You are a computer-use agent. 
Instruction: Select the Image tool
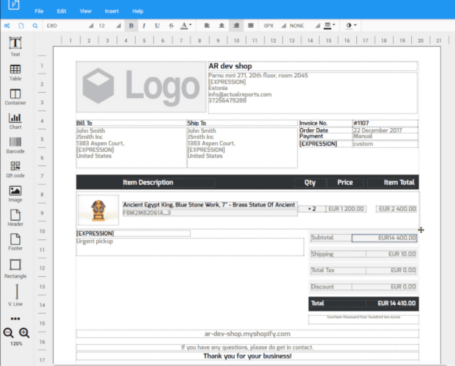pyautogui.click(x=15, y=194)
